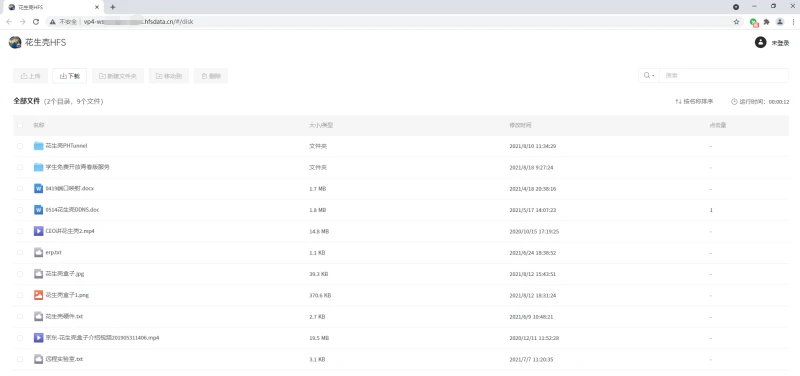
Task: Click the 下载 download button
Action: pyautogui.click(x=70, y=76)
